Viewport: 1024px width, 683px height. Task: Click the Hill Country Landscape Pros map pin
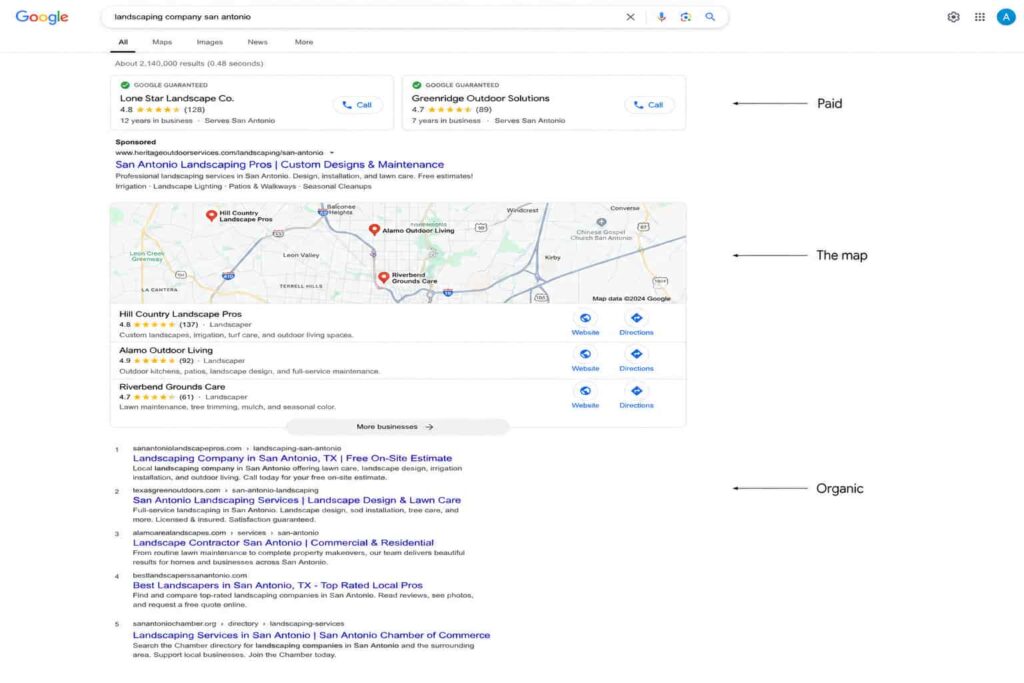point(211,215)
